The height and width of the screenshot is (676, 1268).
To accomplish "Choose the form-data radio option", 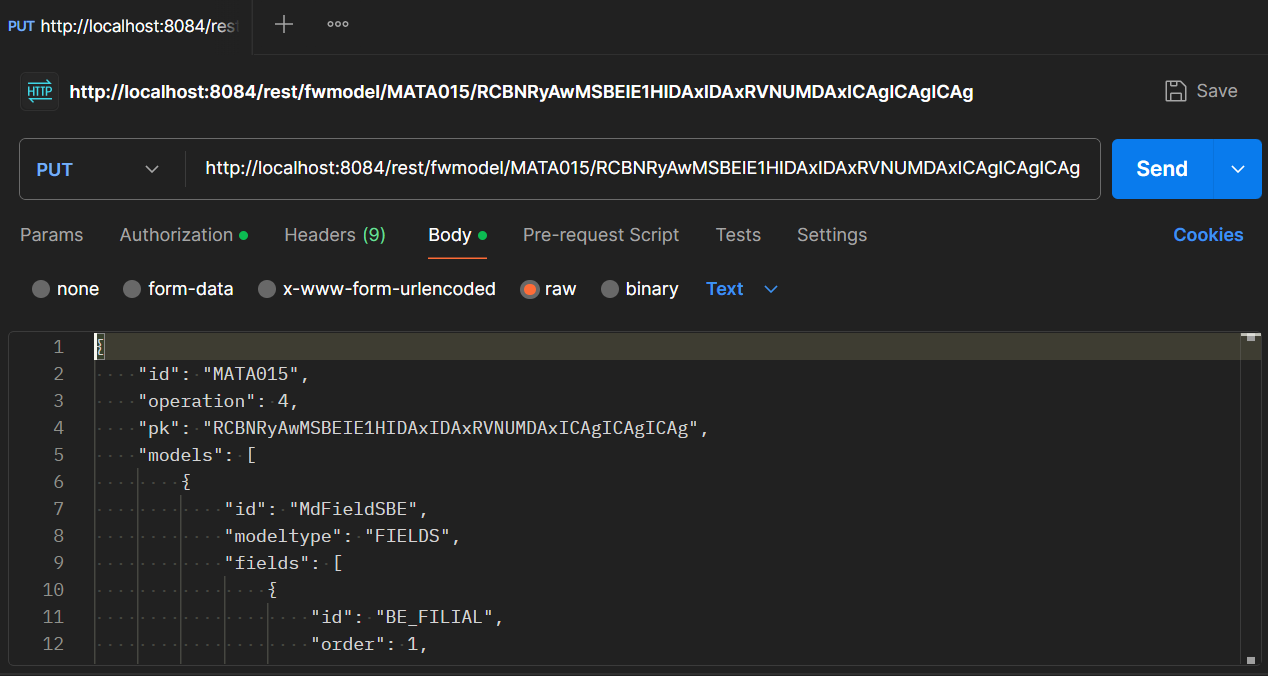I will coord(132,289).
